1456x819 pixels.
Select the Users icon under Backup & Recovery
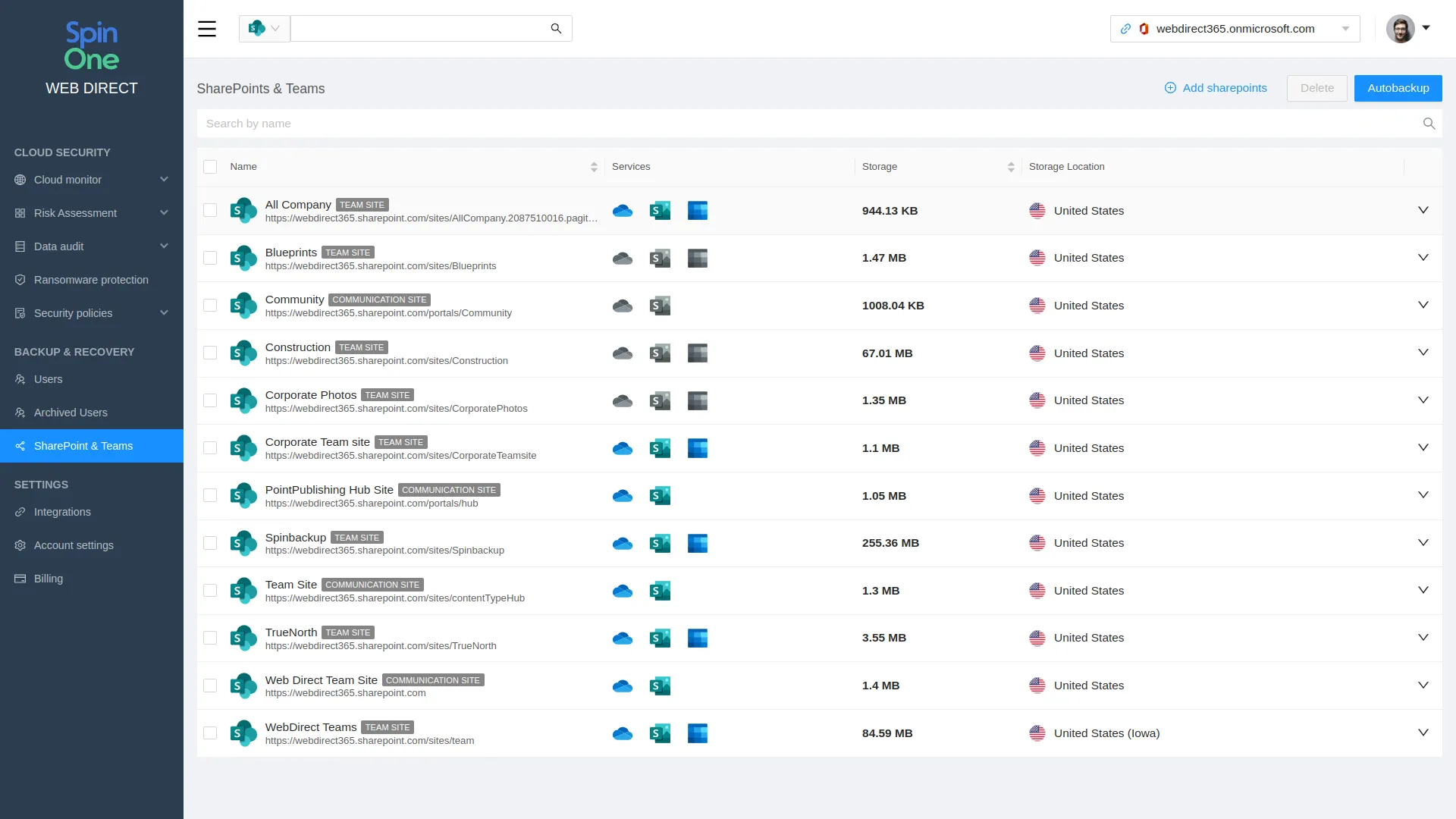(x=20, y=379)
